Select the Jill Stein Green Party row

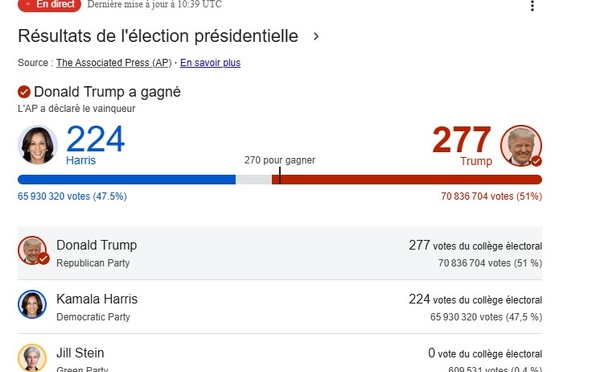click(280, 353)
